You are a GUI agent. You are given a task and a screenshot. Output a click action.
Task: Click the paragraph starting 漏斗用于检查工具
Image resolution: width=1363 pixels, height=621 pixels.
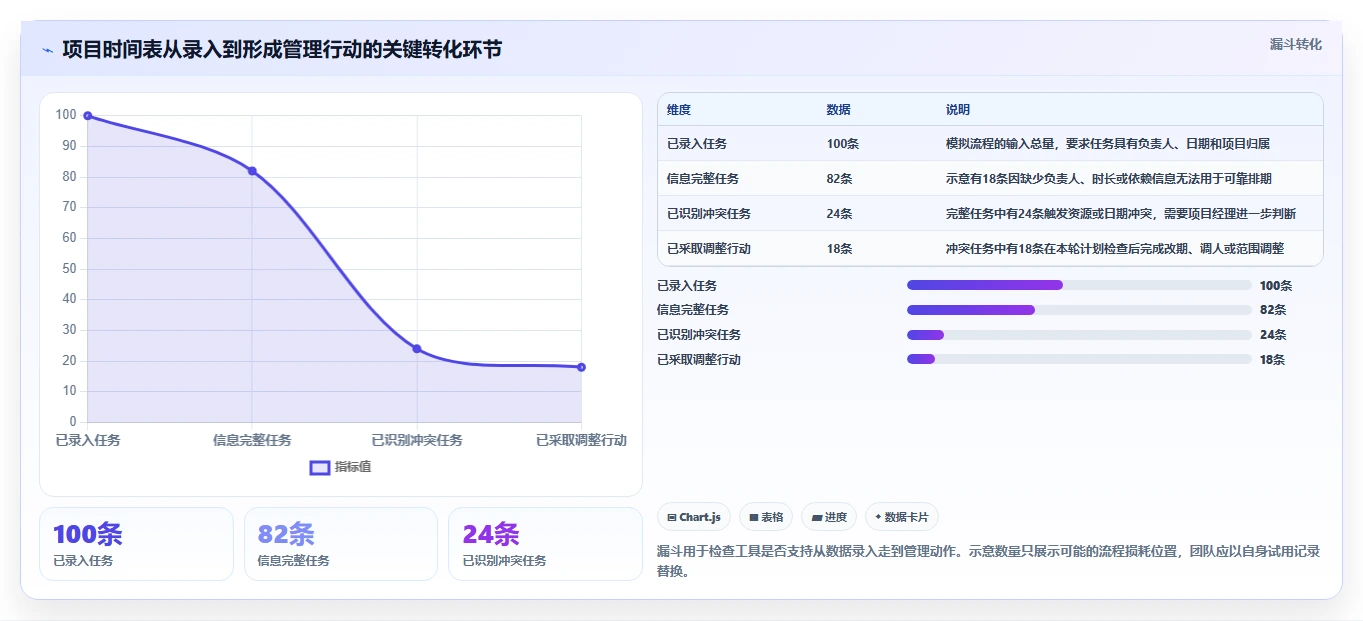[x=989, y=560]
